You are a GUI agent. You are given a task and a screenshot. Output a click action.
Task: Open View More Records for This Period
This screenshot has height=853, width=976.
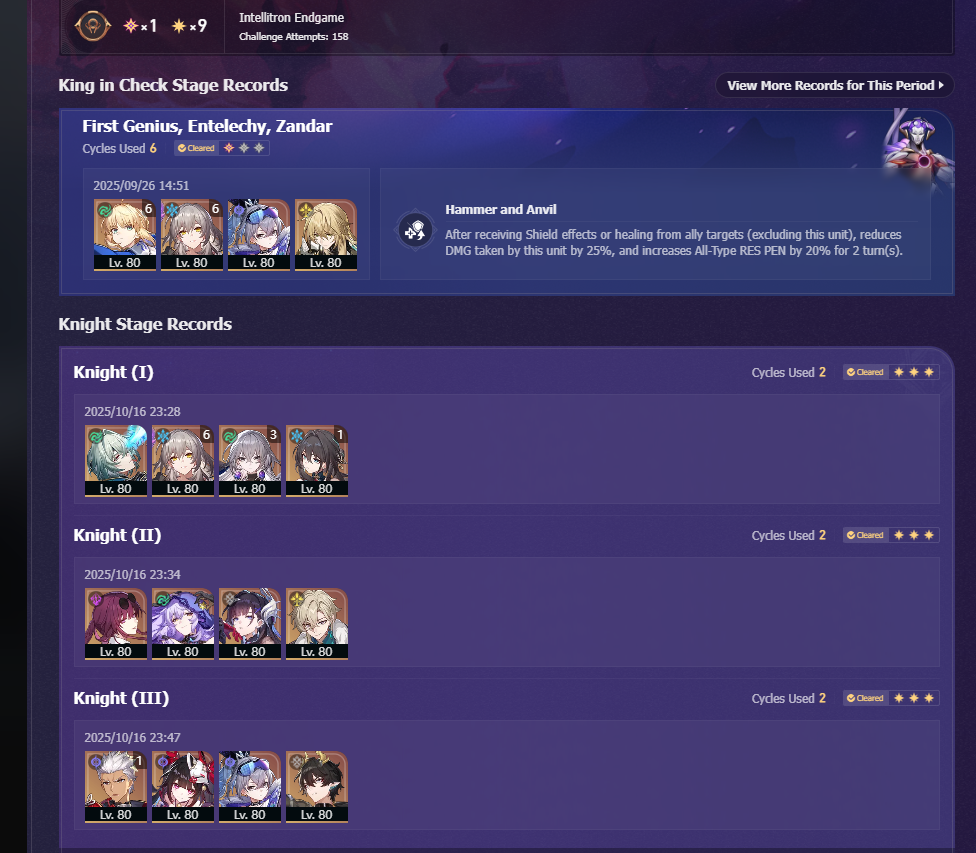coord(835,85)
